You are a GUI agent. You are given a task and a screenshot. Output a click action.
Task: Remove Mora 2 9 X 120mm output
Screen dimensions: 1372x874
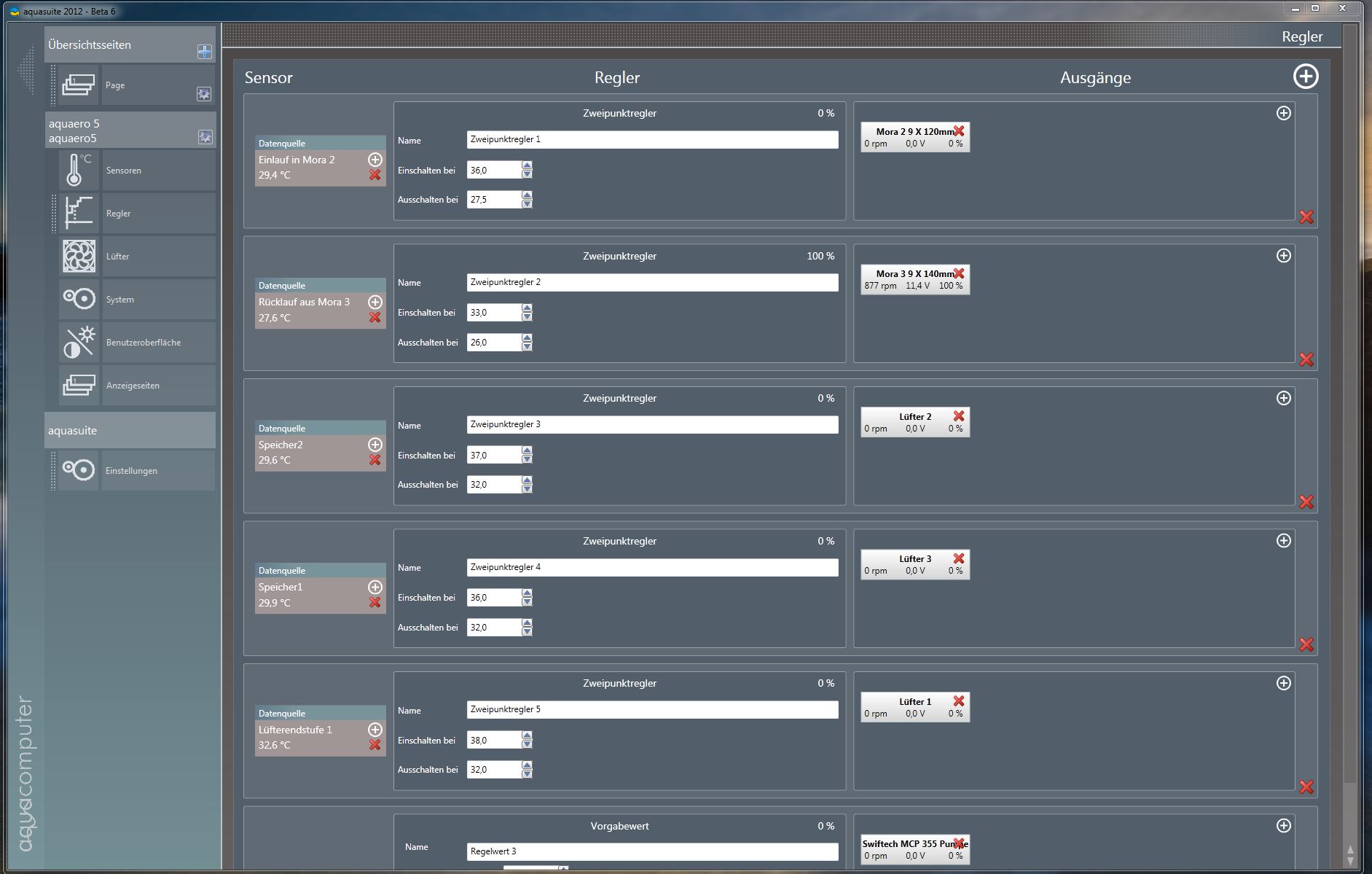(959, 130)
